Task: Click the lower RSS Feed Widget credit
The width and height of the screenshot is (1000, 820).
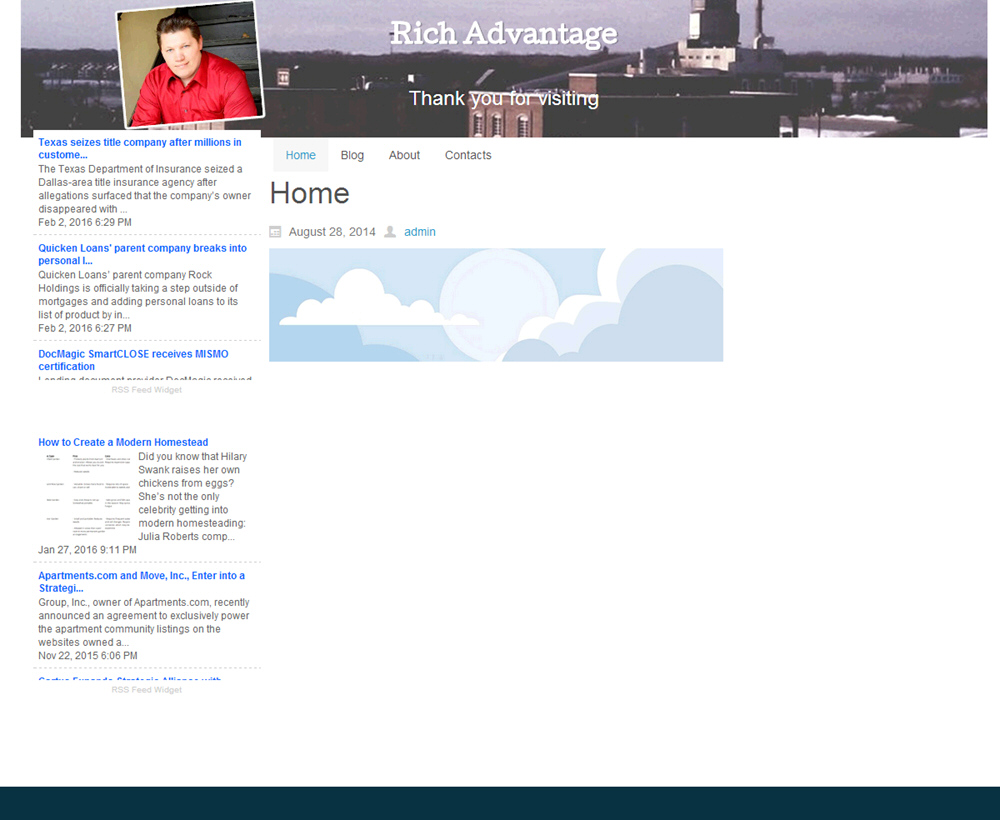Action: [147, 690]
